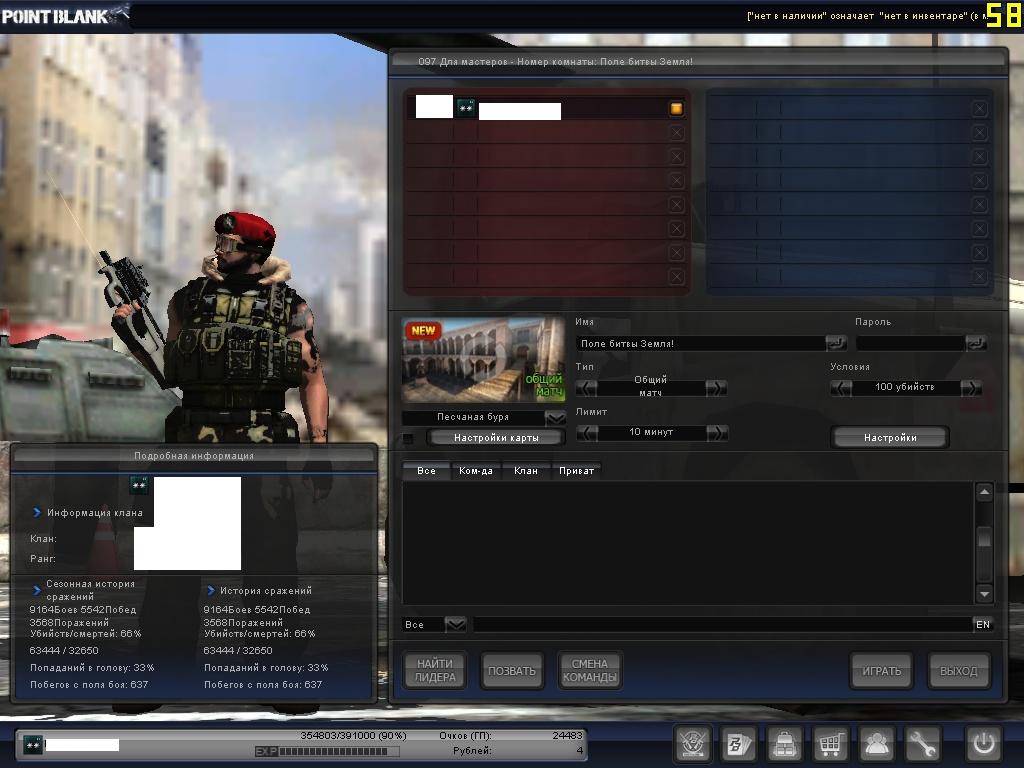Open the PB mission cards icon
Screen dimensions: 1024x768
pyautogui.click(x=738, y=744)
